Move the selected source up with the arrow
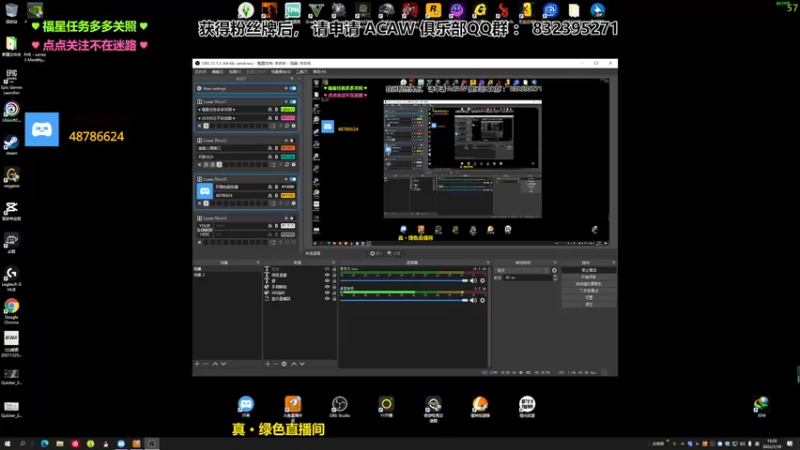 pos(294,364)
